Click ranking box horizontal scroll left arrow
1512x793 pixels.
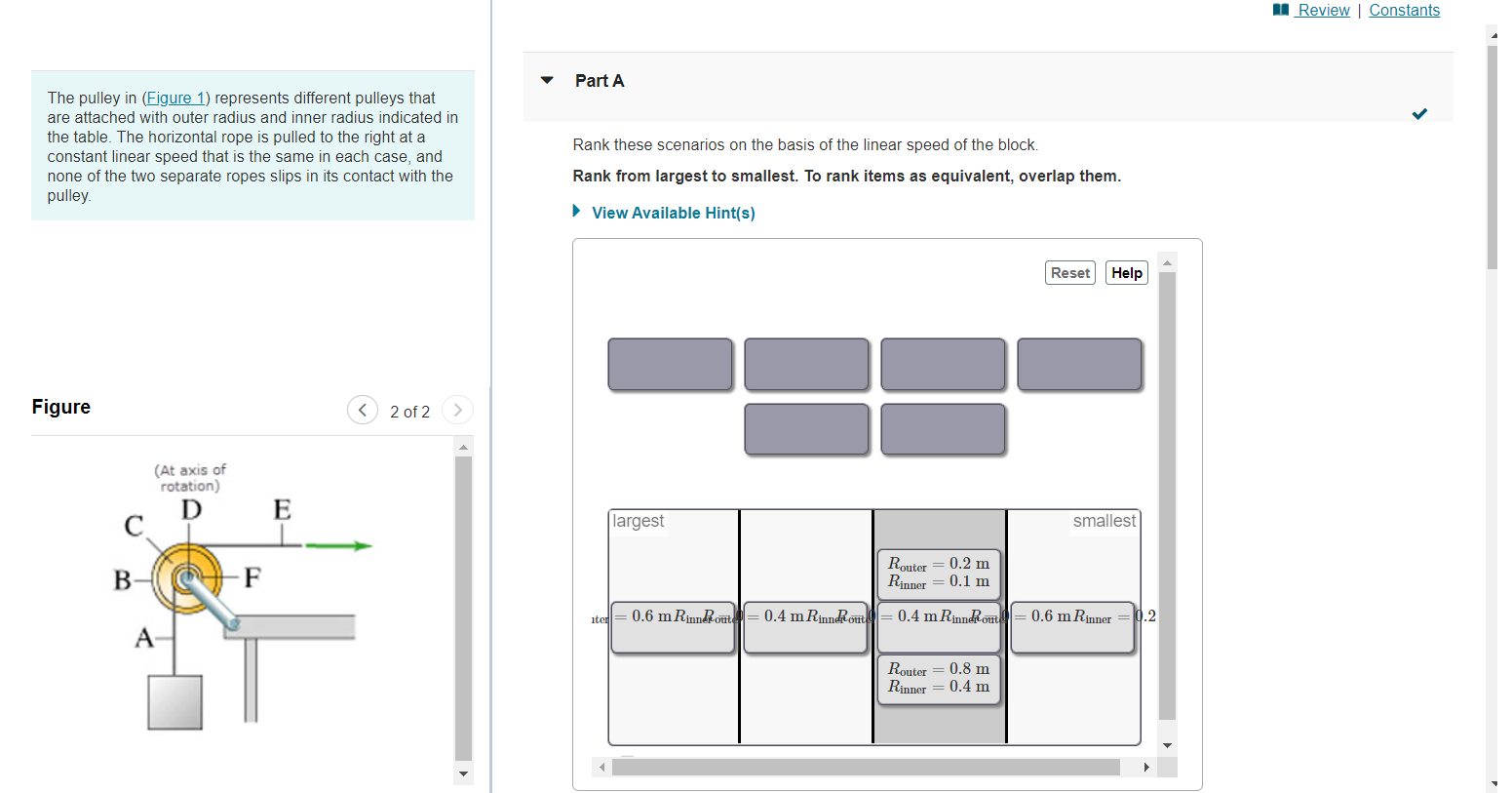pyautogui.click(x=601, y=768)
